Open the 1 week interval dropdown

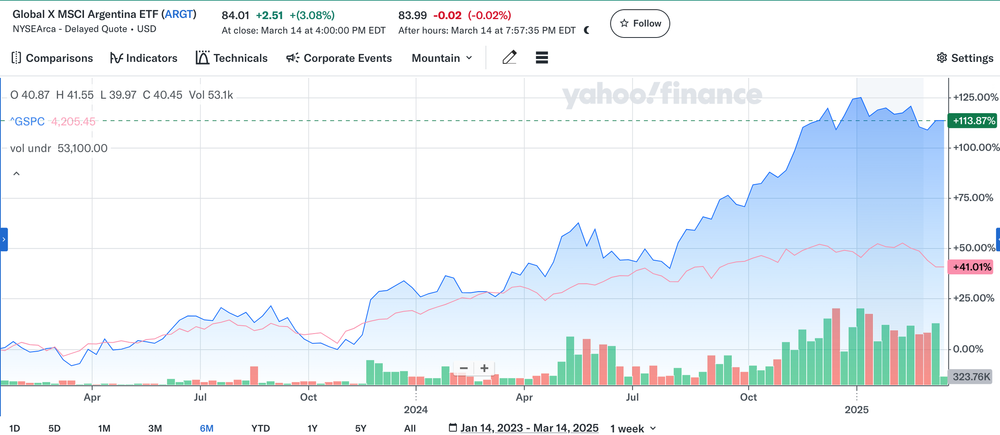tap(633, 428)
